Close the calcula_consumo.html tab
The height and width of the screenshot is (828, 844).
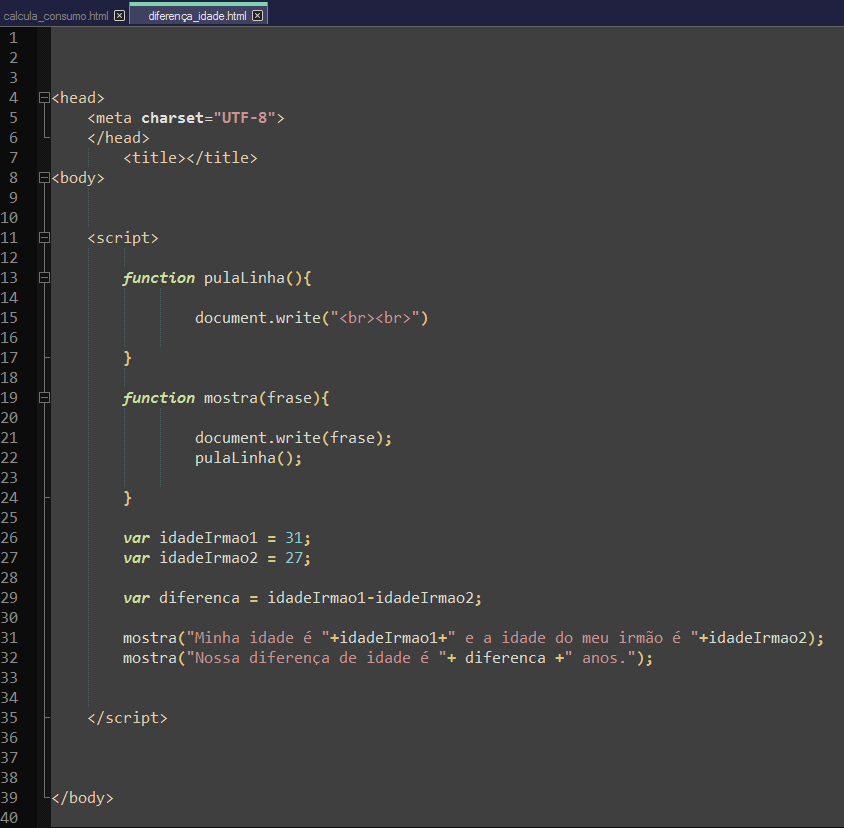pyautogui.click(x=119, y=16)
